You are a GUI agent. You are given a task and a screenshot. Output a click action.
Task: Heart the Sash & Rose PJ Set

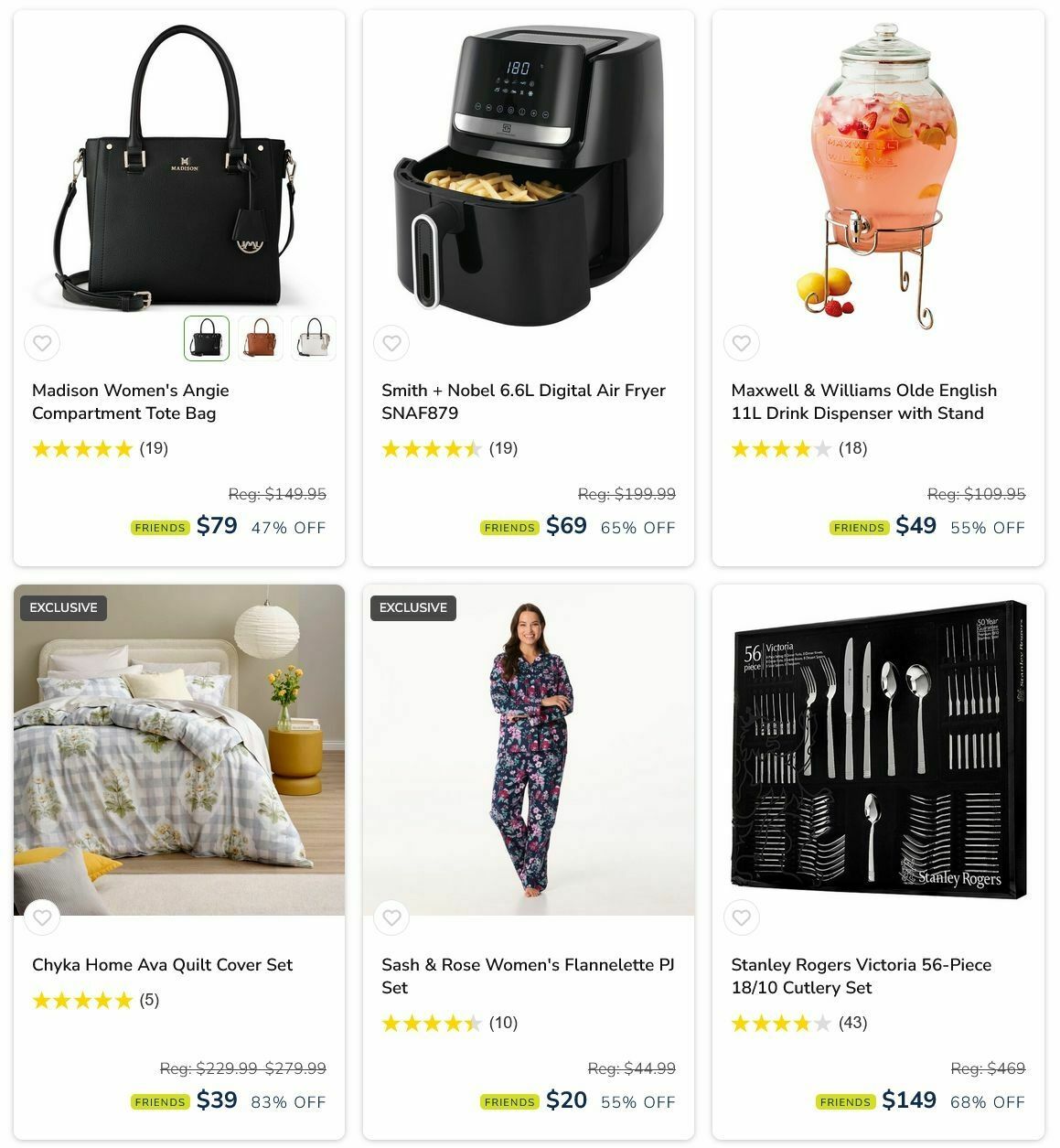click(391, 917)
